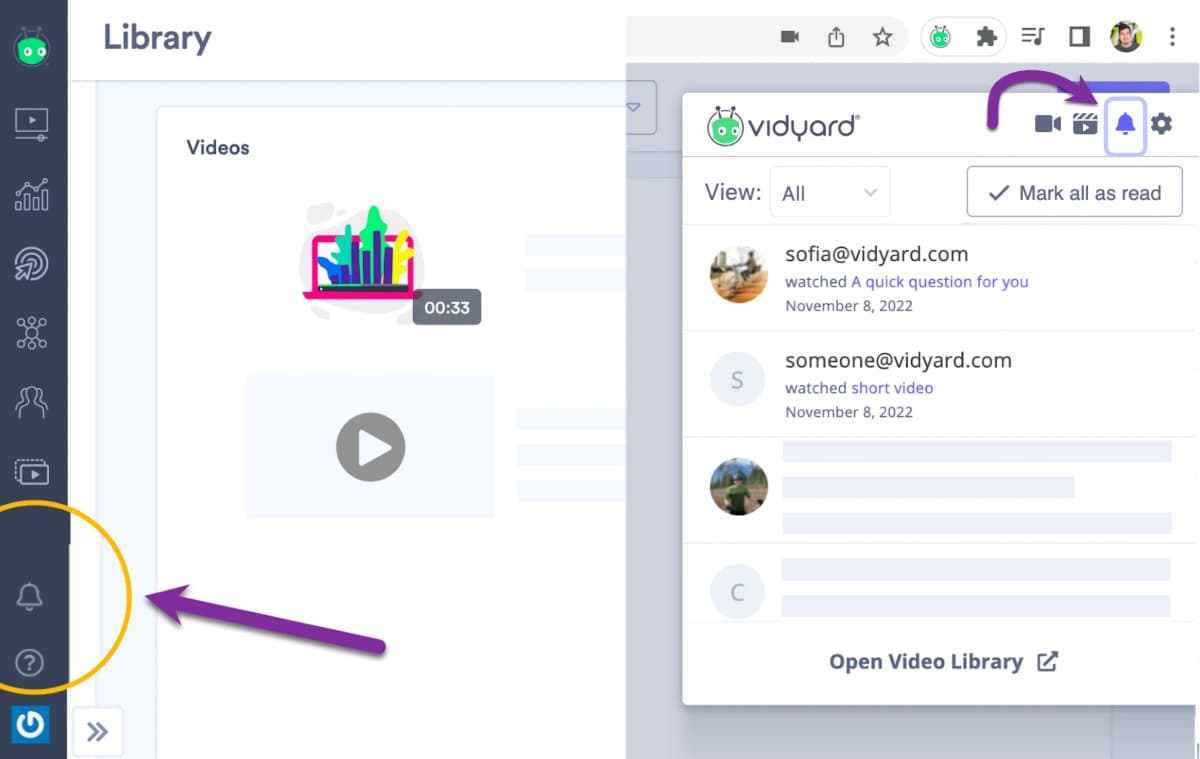Open the notifications bell in Vidyard popup

coord(1125,125)
